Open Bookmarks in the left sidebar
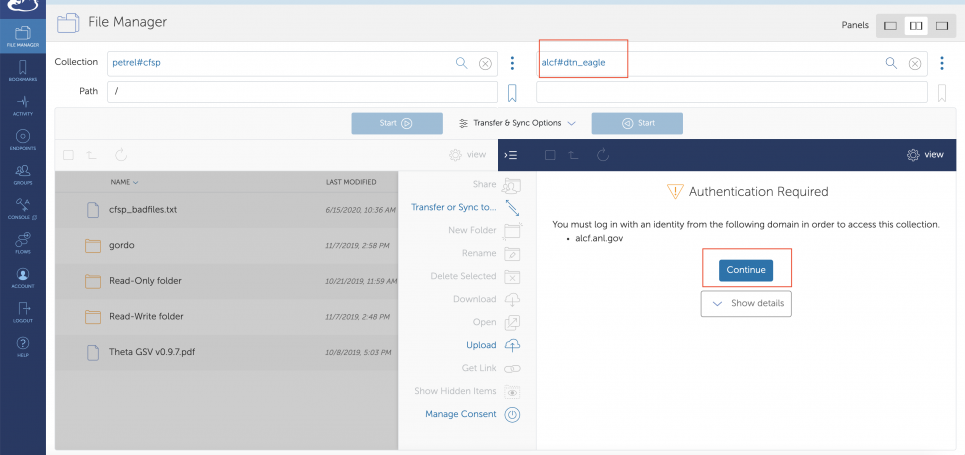This screenshot has height=455, width=965. click(x=22, y=69)
